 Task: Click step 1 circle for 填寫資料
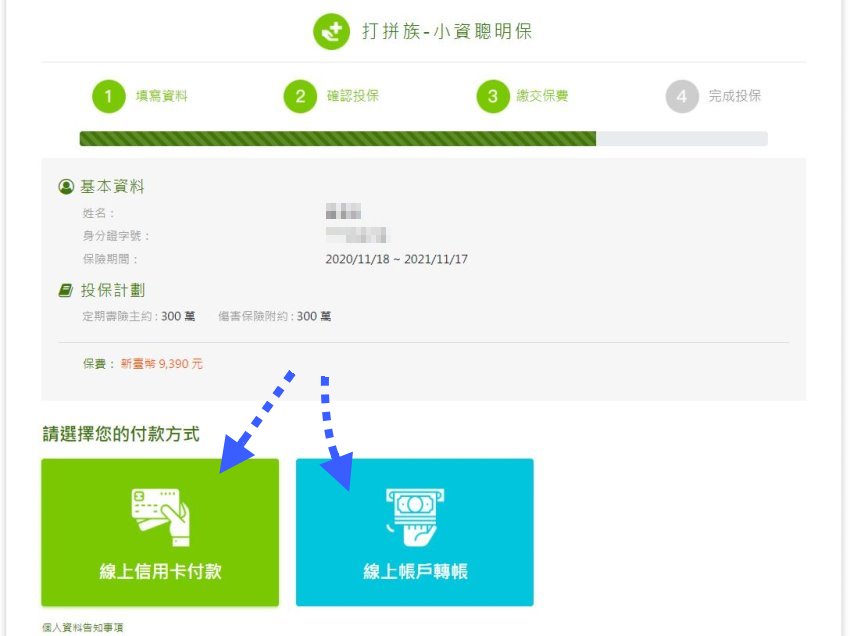pos(108,97)
